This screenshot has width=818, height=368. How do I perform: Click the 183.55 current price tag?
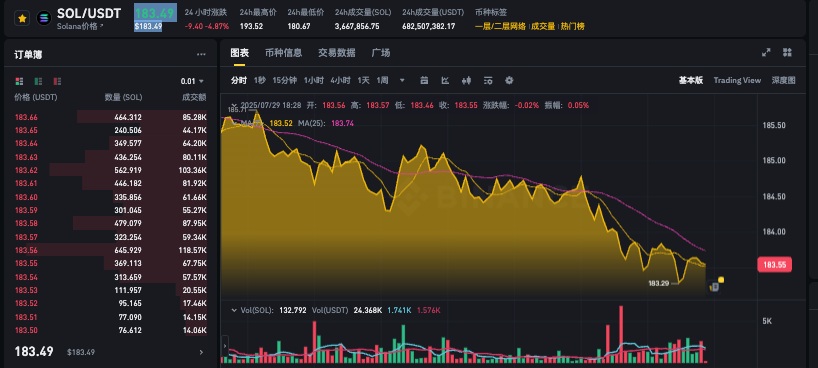coord(774,265)
